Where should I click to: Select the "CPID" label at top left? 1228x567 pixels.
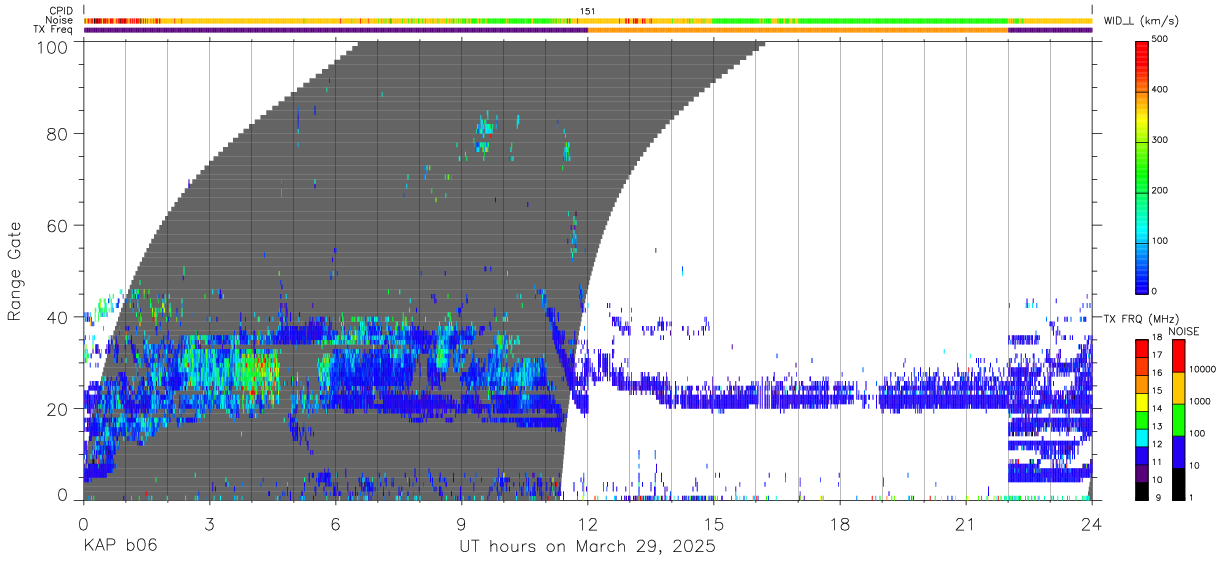click(x=61, y=11)
